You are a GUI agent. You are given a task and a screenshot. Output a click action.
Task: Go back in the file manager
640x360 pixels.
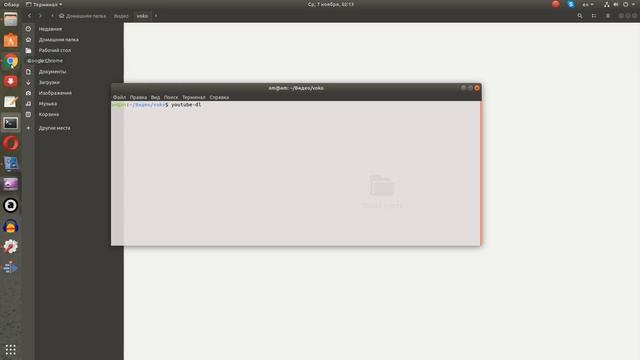(x=29, y=16)
